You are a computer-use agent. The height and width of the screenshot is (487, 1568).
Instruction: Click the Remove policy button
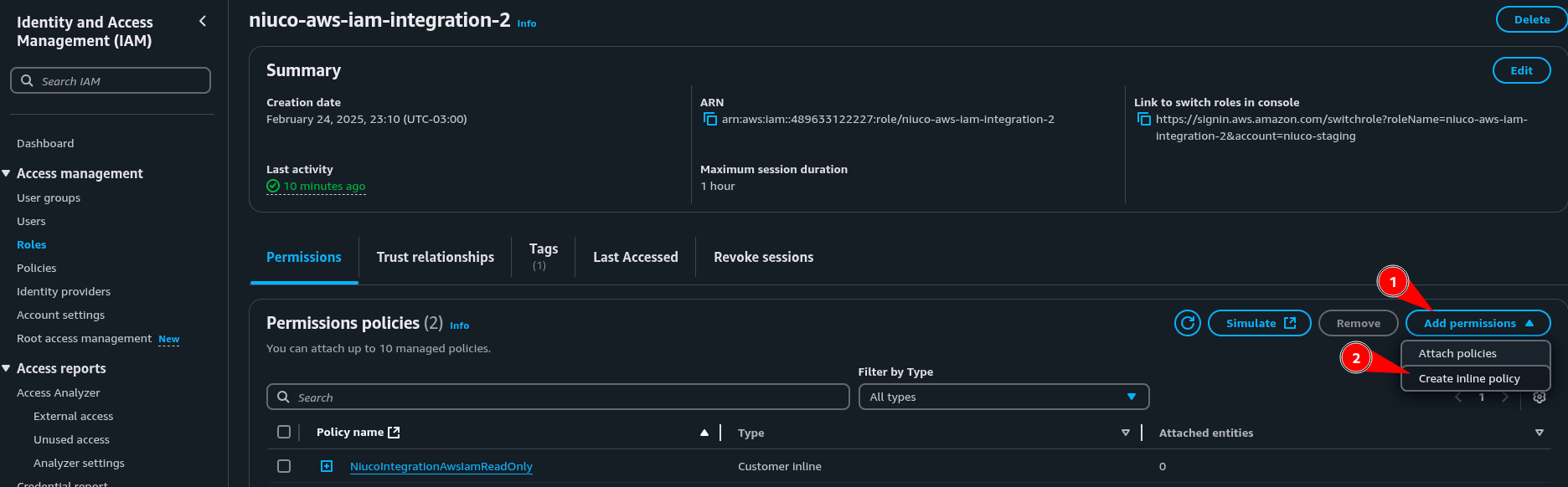(1358, 323)
